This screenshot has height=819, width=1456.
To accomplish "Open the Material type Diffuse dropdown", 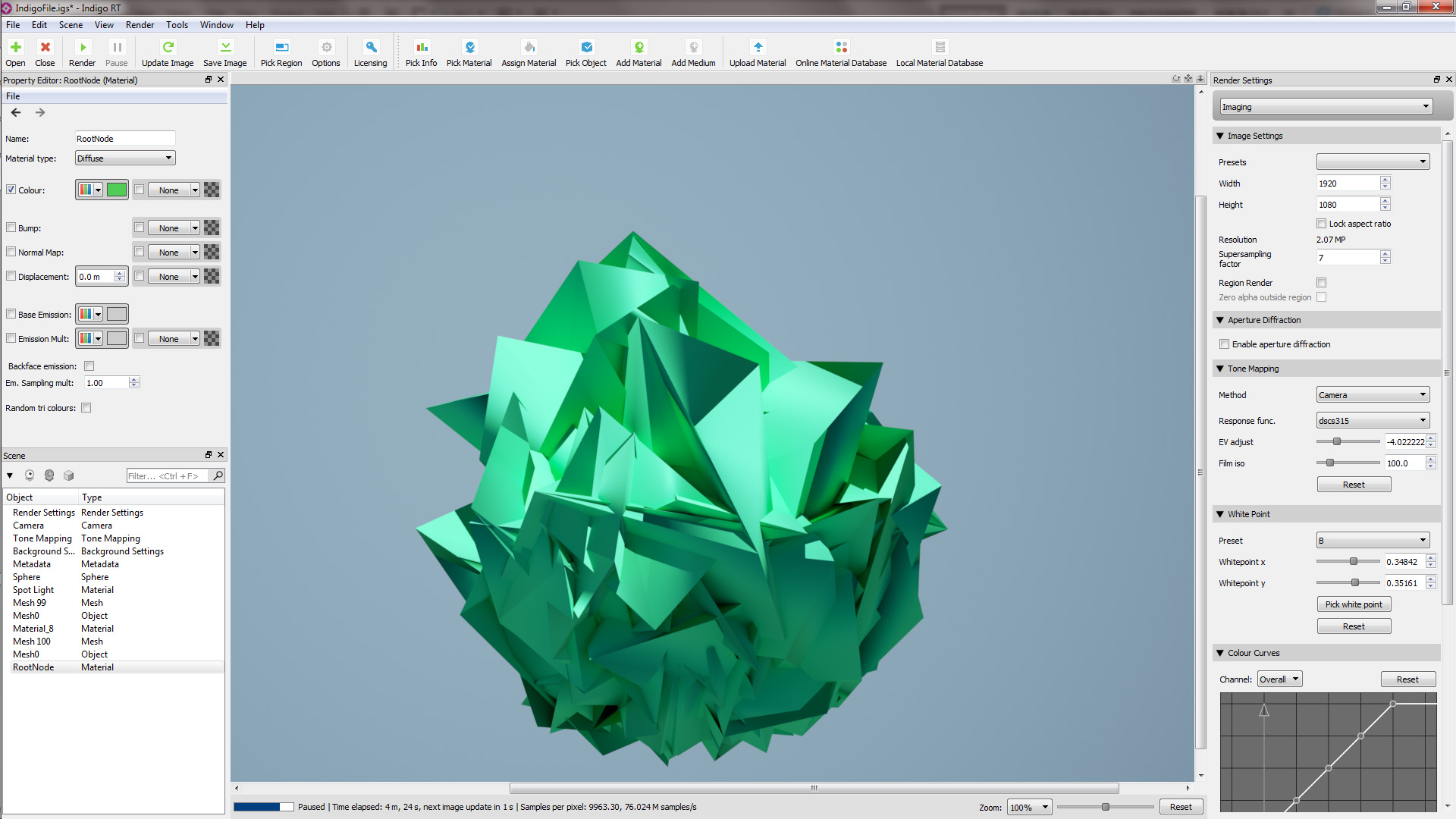I will click(x=125, y=158).
